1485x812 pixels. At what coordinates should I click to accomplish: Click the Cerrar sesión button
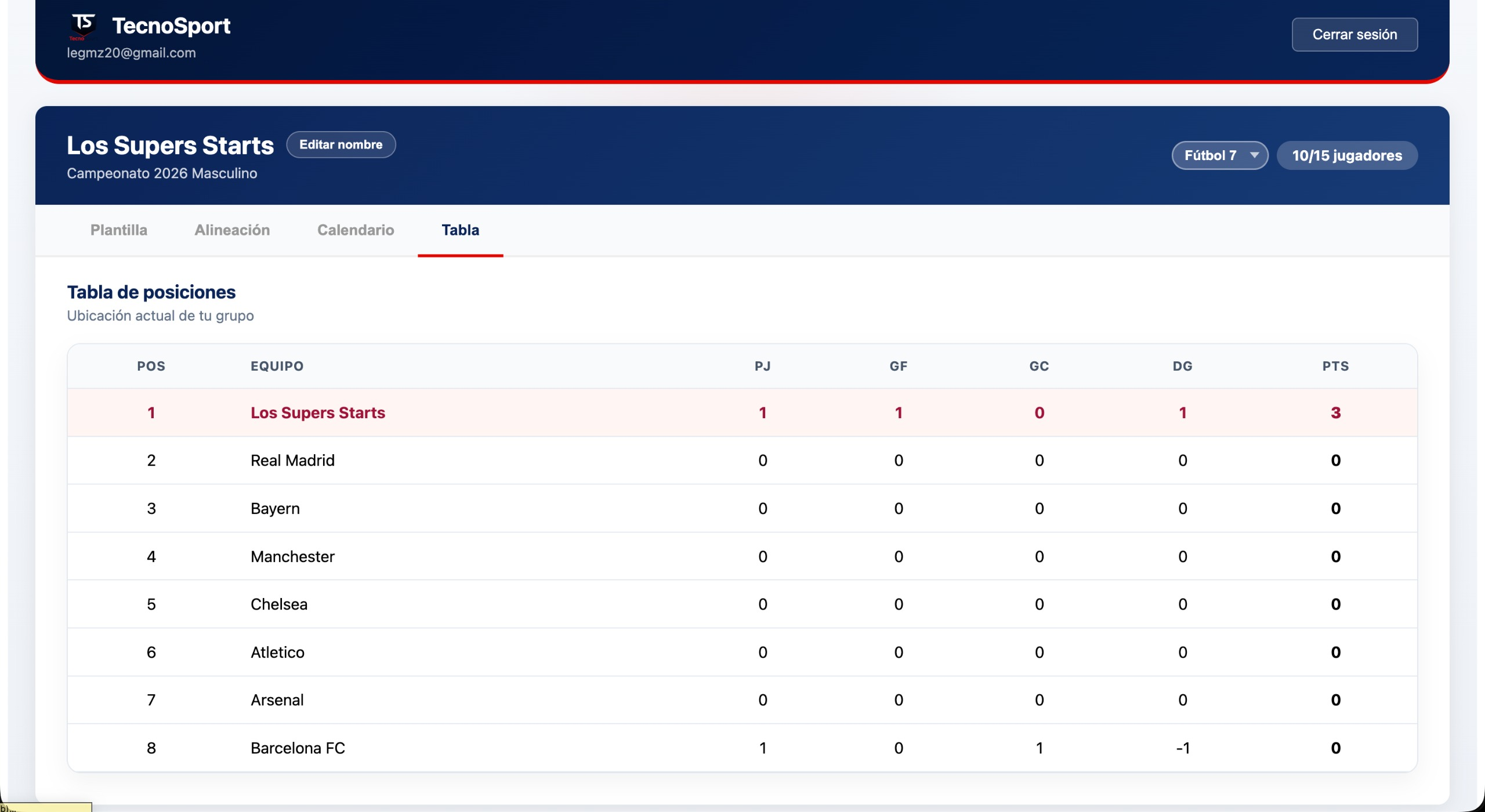tap(1354, 35)
